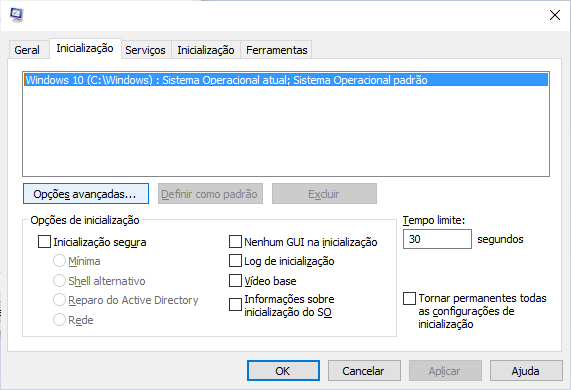Screen dimensions: 571x390
Task: Enable Log de inicialização checkbox
Action: (235, 261)
